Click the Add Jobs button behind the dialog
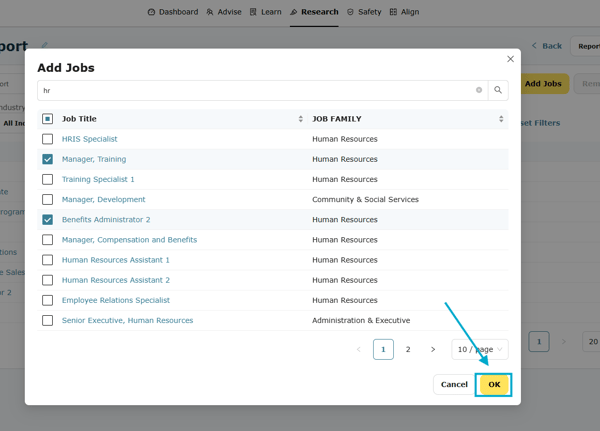The width and height of the screenshot is (600, 431). click(543, 83)
